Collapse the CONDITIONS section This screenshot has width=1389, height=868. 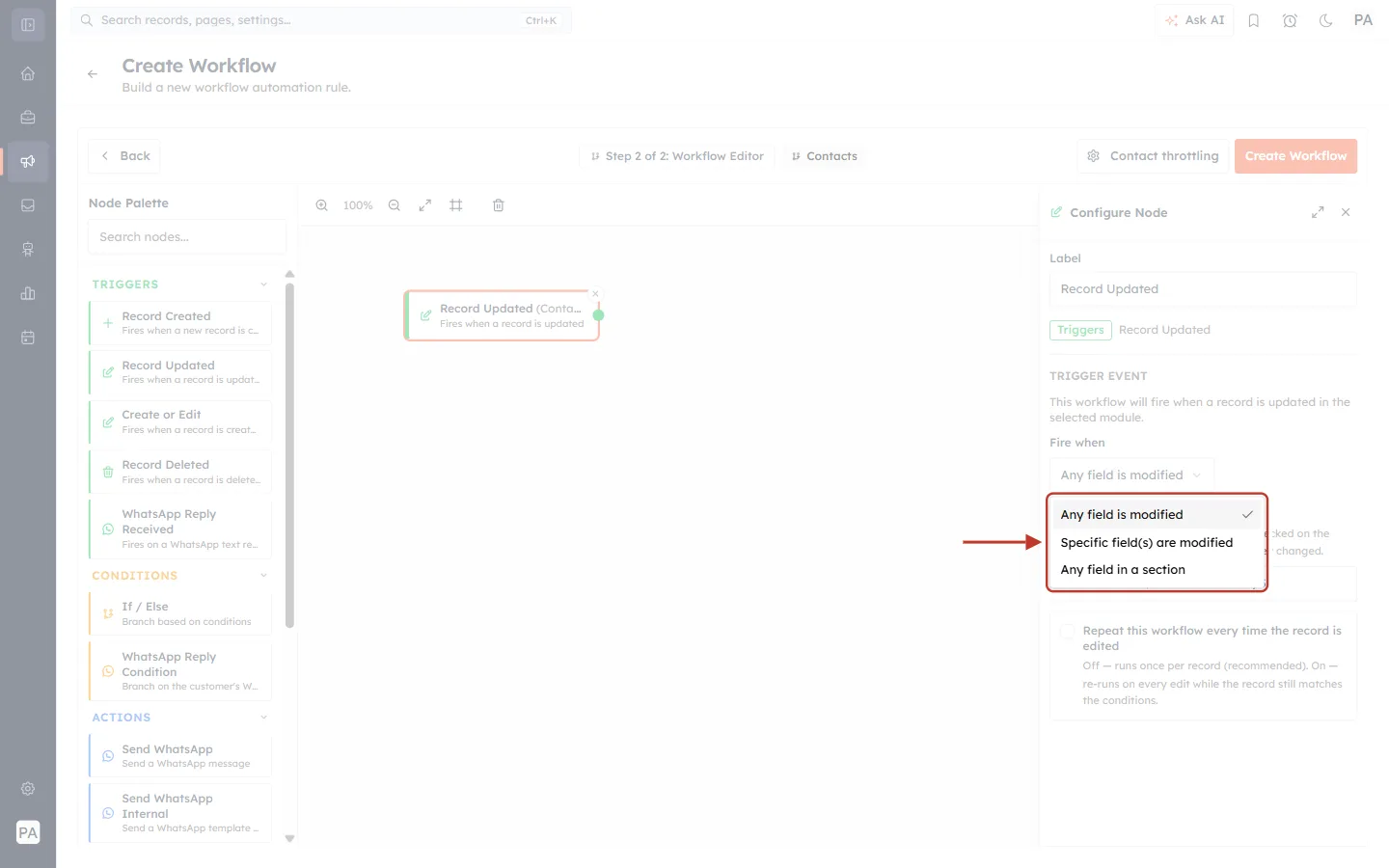(x=263, y=576)
